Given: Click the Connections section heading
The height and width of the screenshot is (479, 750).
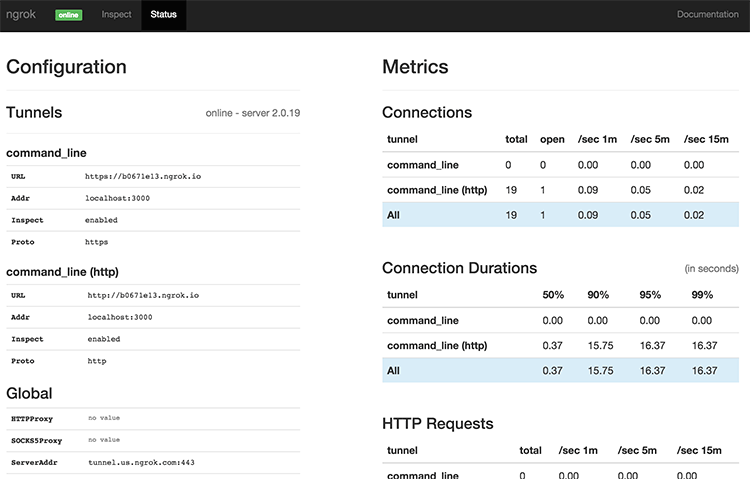Looking at the screenshot, I should 427,112.
